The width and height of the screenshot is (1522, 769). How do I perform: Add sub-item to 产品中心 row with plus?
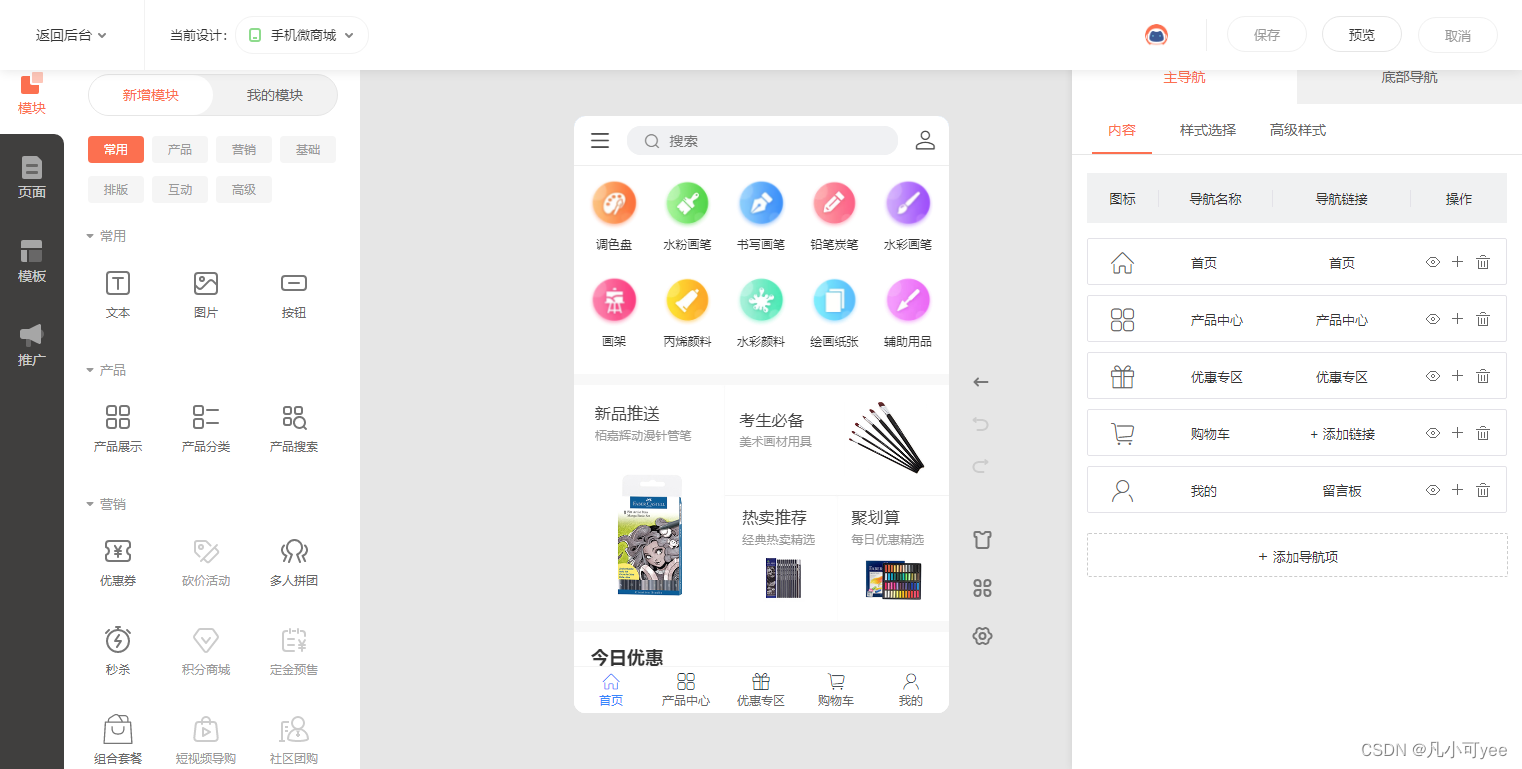1457,319
